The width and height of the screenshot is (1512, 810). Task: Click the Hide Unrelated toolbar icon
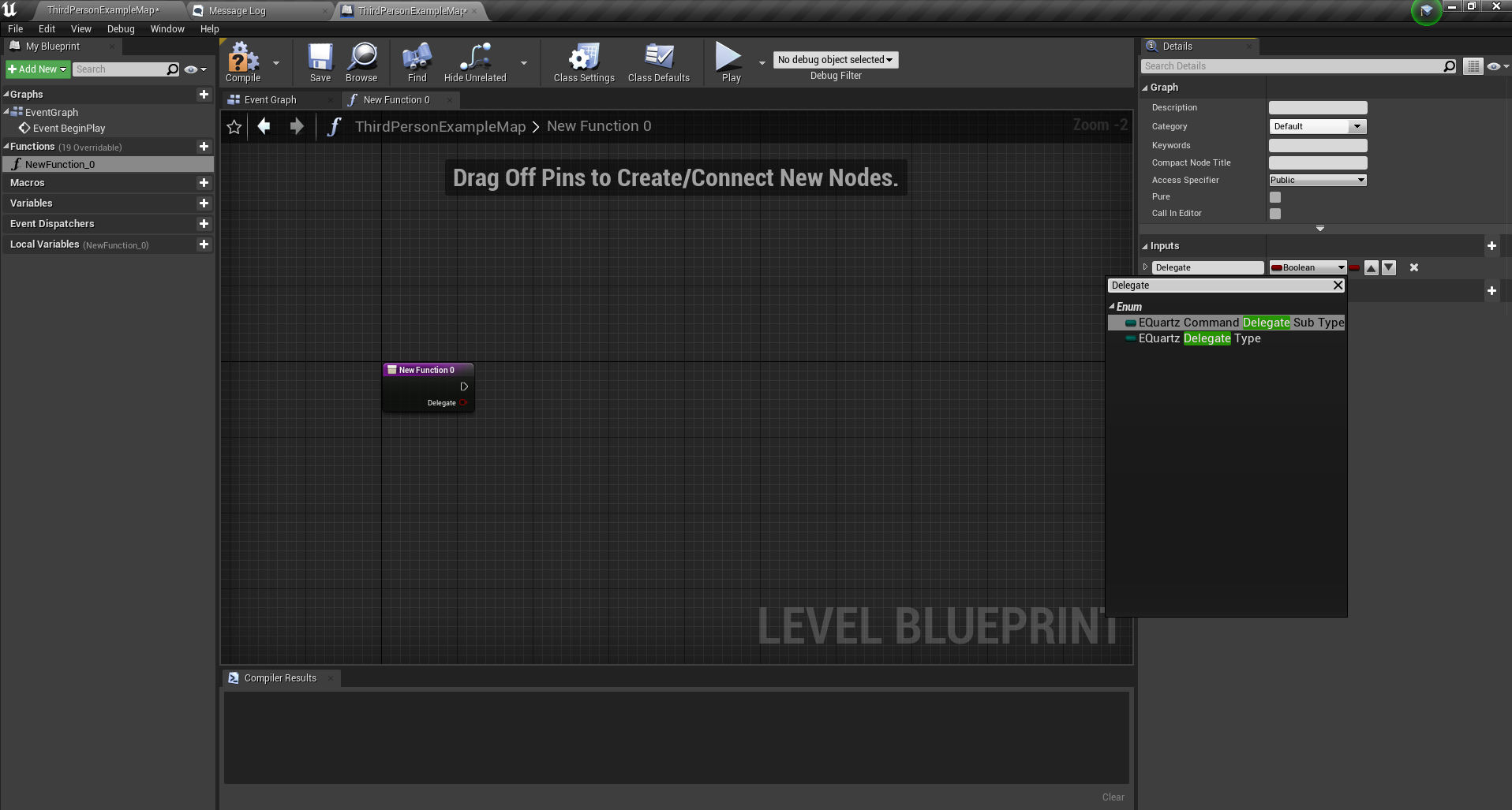coord(473,62)
